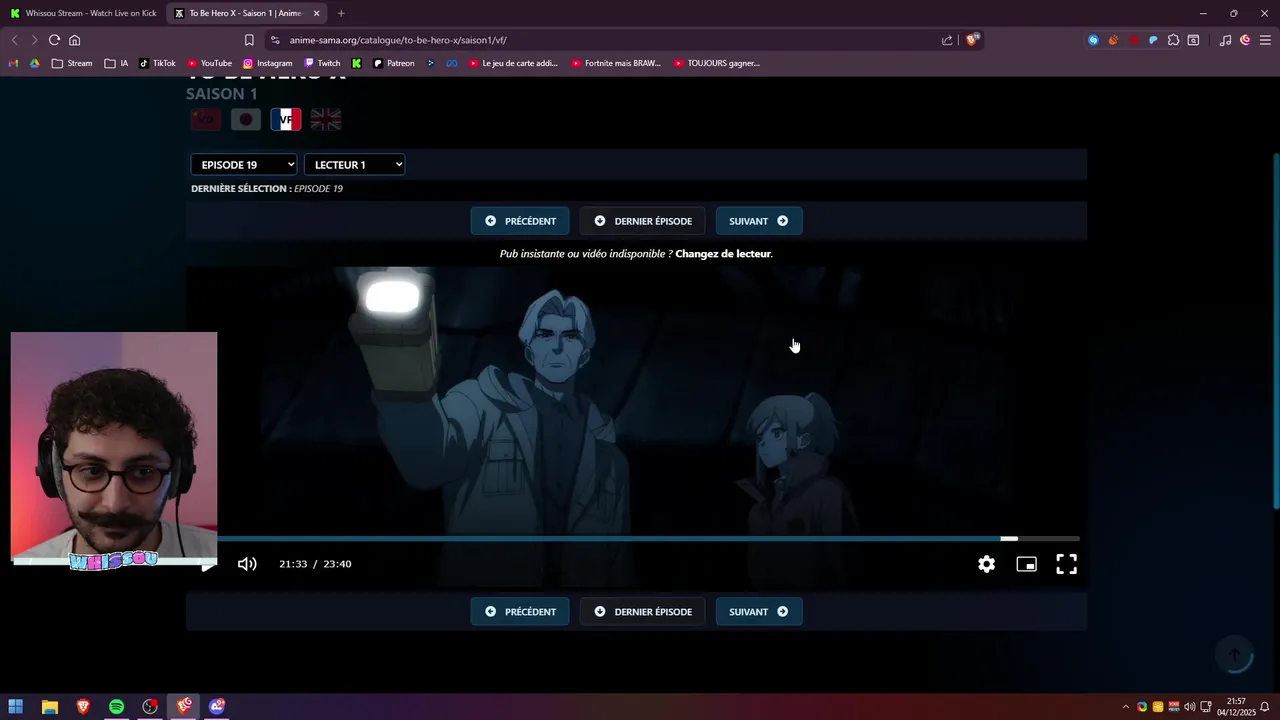Select the Japanese flag language option
This screenshot has height=720, width=1280.
[246, 120]
